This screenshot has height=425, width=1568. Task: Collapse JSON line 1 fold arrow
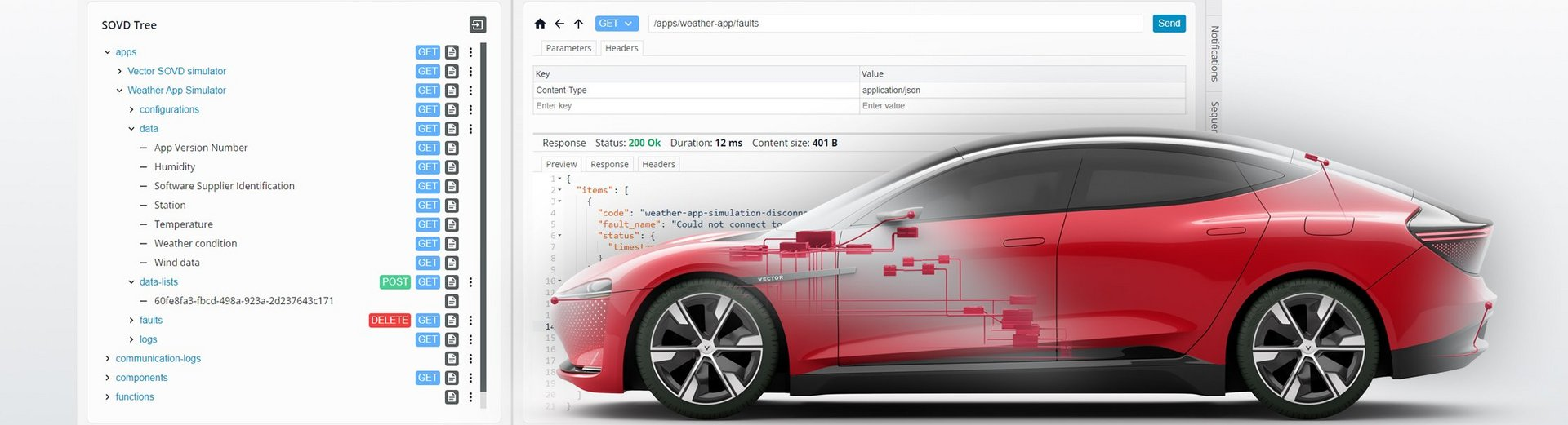click(x=559, y=179)
